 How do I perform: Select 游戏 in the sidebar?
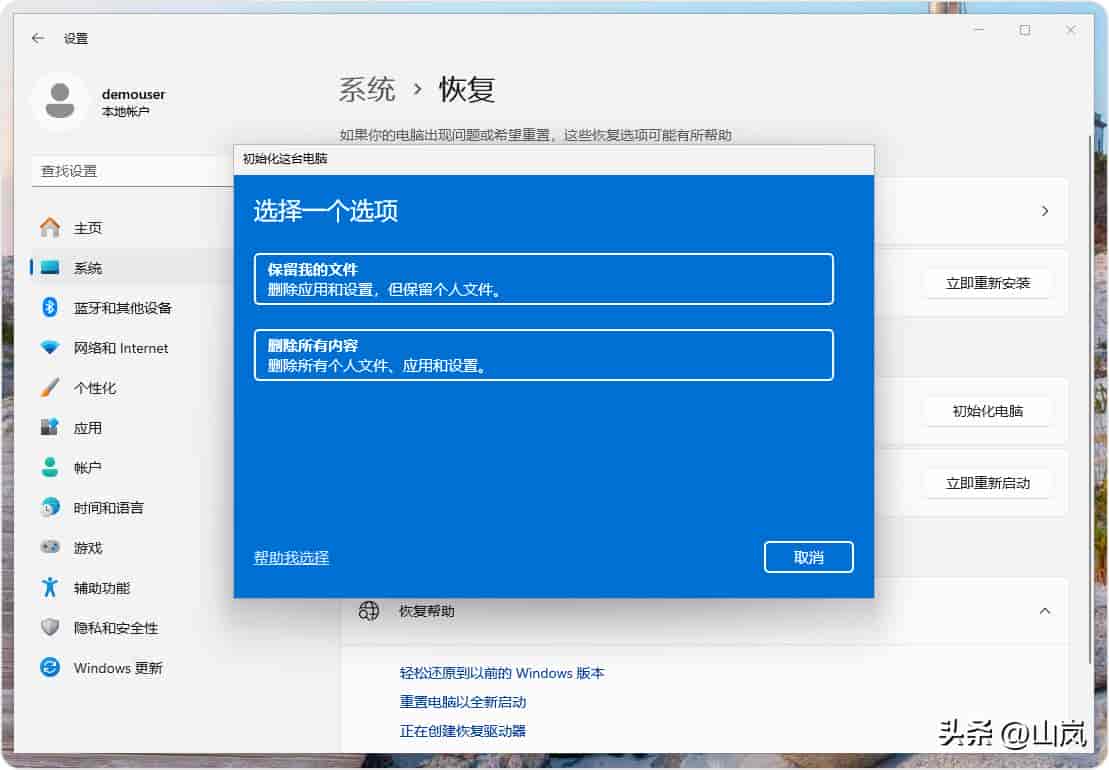pyautogui.click(x=88, y=548)
